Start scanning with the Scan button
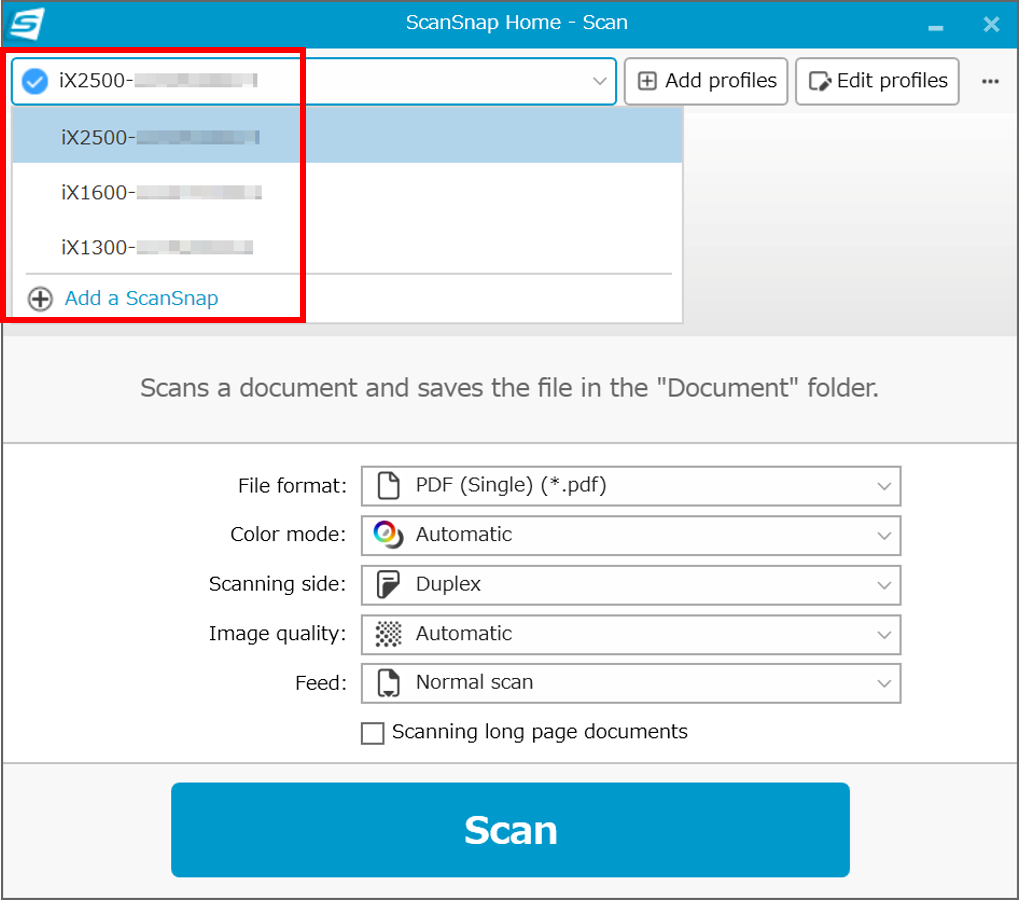This screenshot has height=900, width=1019. 510,830
